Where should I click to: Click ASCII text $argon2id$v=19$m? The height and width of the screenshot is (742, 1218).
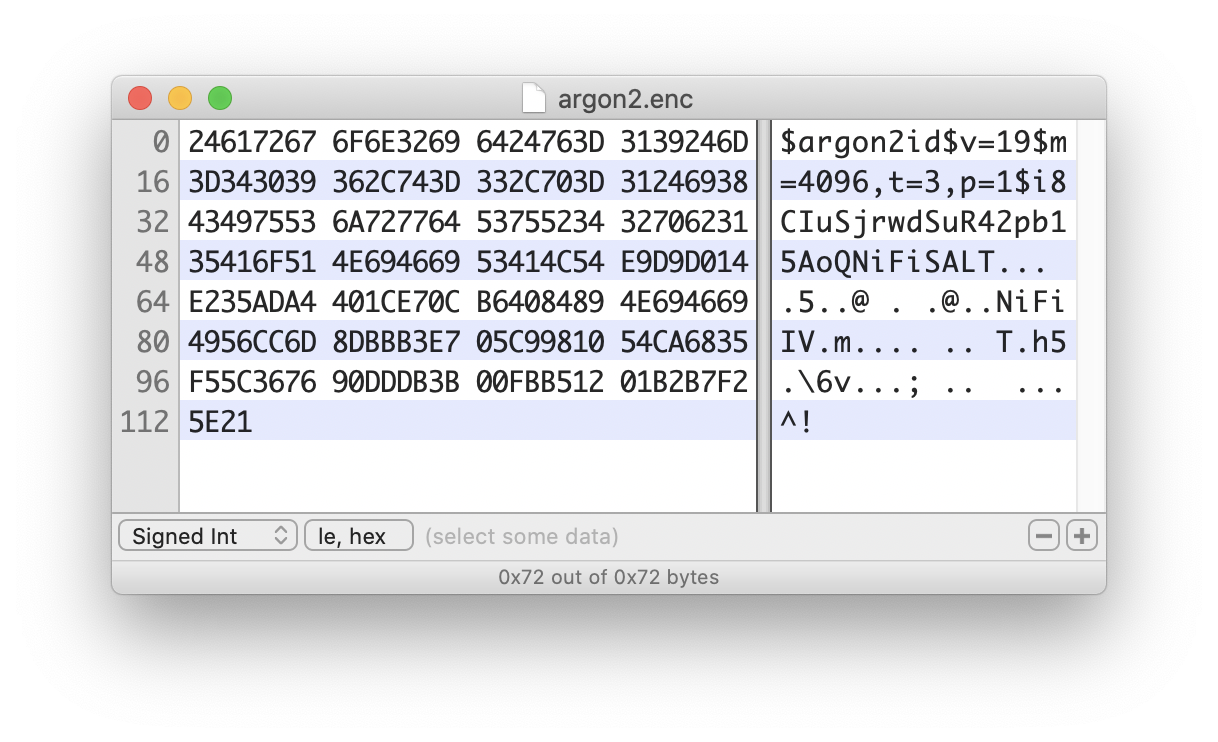coord(922,141)
